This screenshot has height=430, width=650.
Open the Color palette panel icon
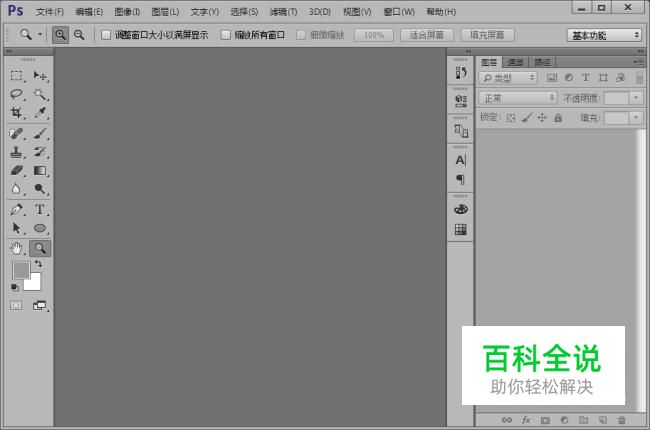[x=461, y=209]
